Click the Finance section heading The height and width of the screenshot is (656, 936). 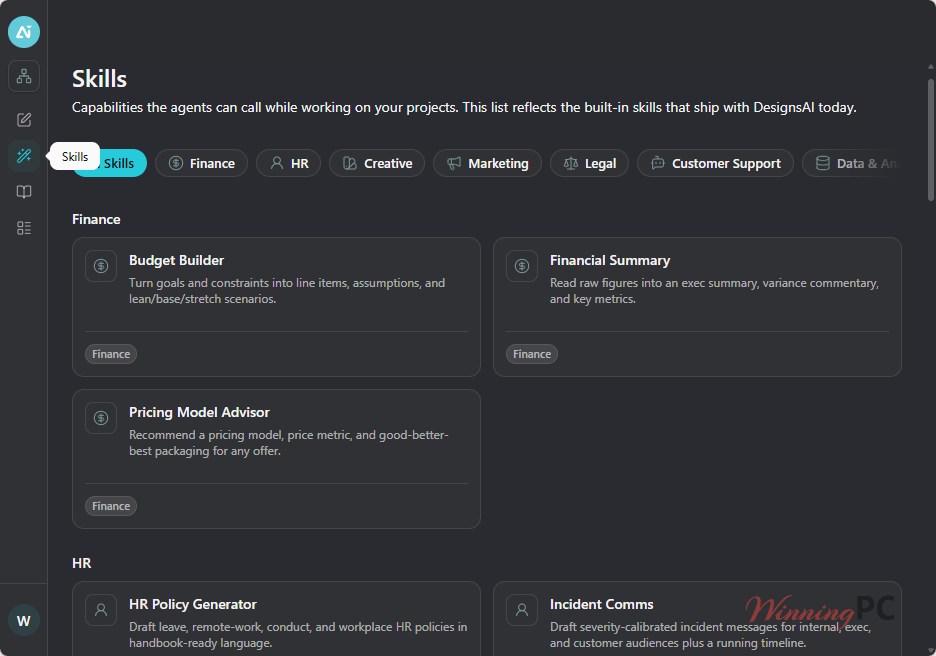click(96, 219)
